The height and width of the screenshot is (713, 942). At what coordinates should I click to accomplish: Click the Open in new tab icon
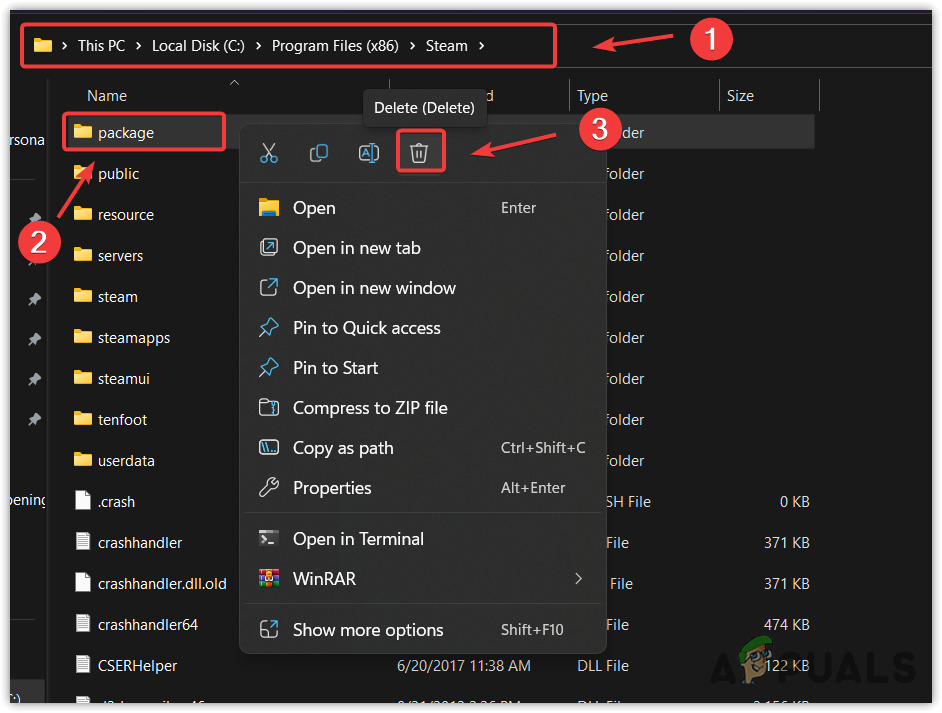[x=269, y=247]
